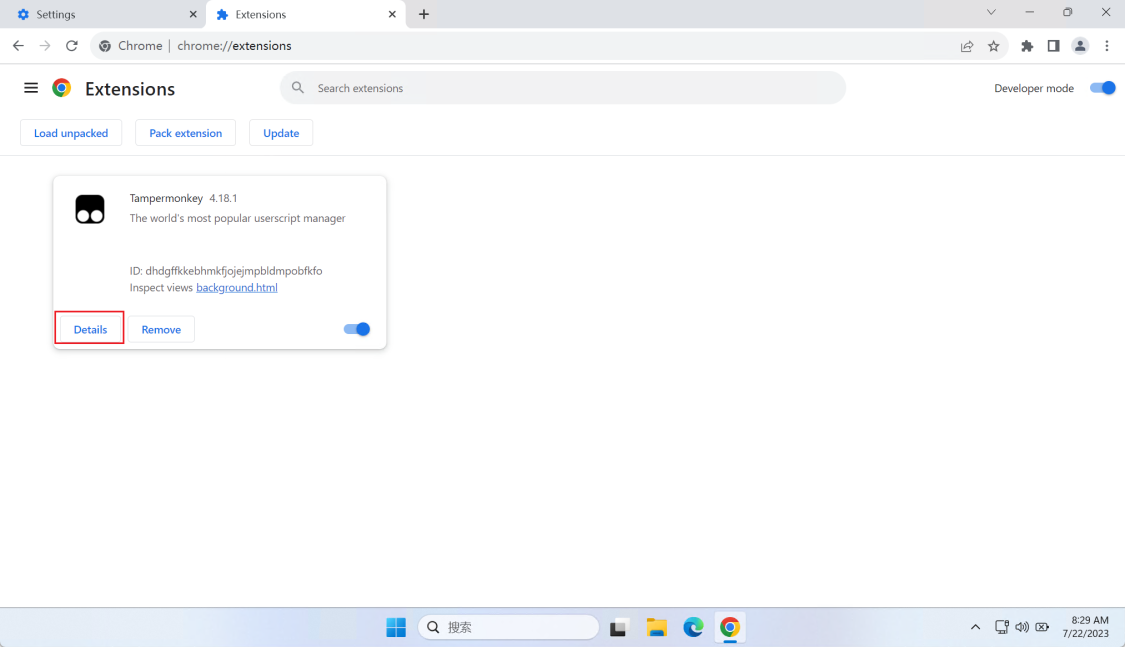The height and width of the screenshot is (647, 1125).
Task: Open File Explorer from the taskbar
Action: click(656, 628)
